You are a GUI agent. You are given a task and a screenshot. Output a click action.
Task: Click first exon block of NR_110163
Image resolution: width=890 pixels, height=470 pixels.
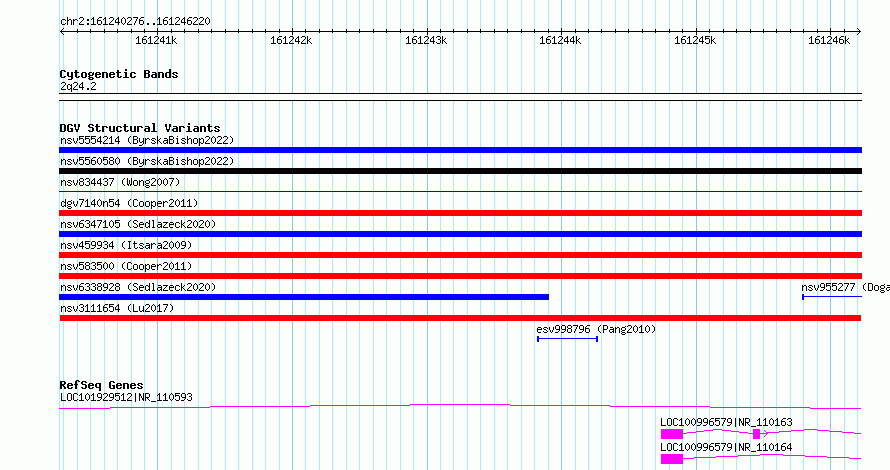click(672, 434)
